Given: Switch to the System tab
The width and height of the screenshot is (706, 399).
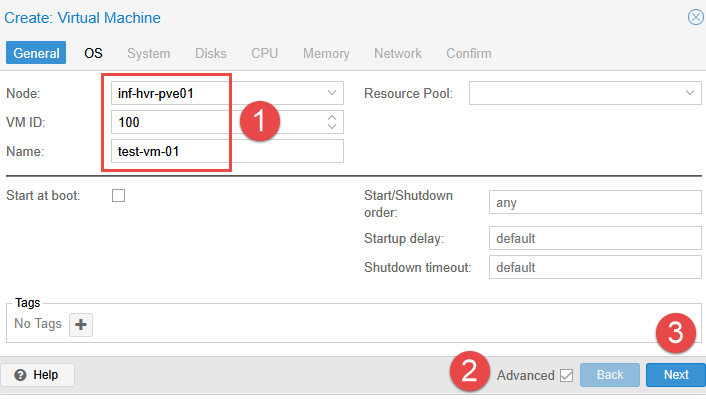Looking at the screenshot, I should click(149, 53).
